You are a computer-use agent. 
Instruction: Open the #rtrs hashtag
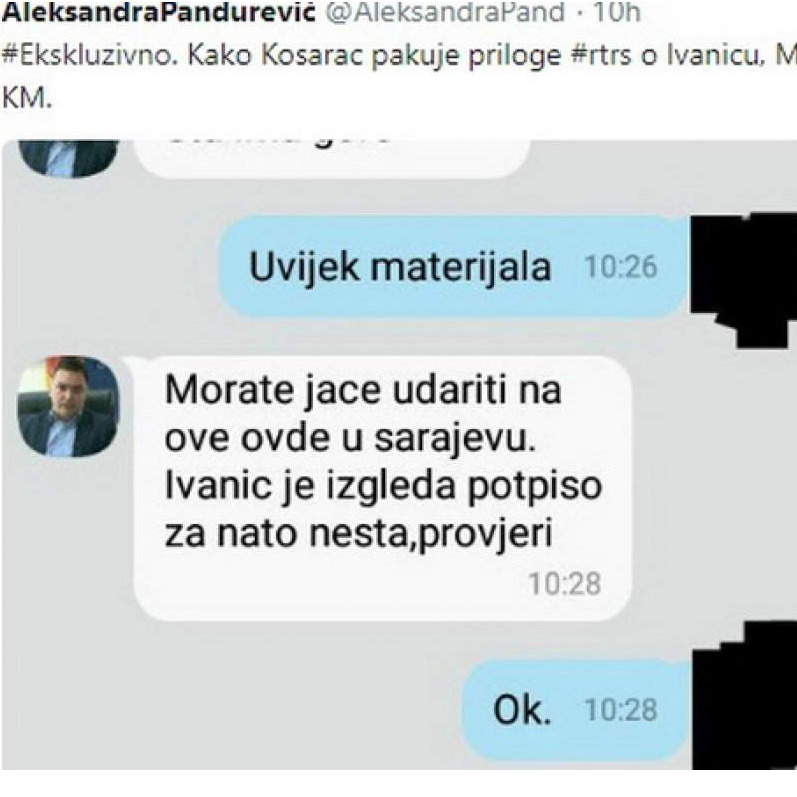602,56
